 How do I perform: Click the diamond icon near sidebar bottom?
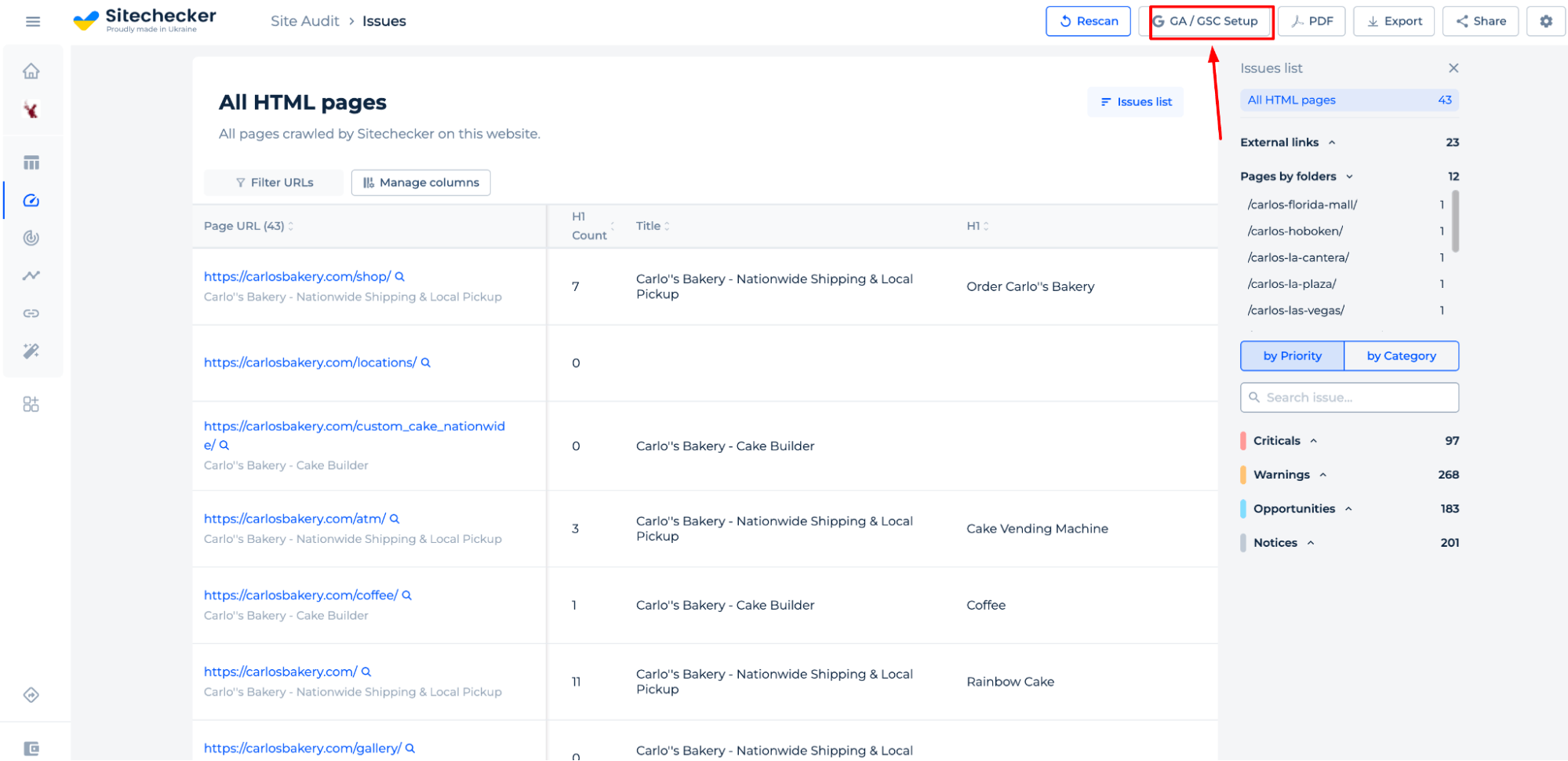pos(31,695)
